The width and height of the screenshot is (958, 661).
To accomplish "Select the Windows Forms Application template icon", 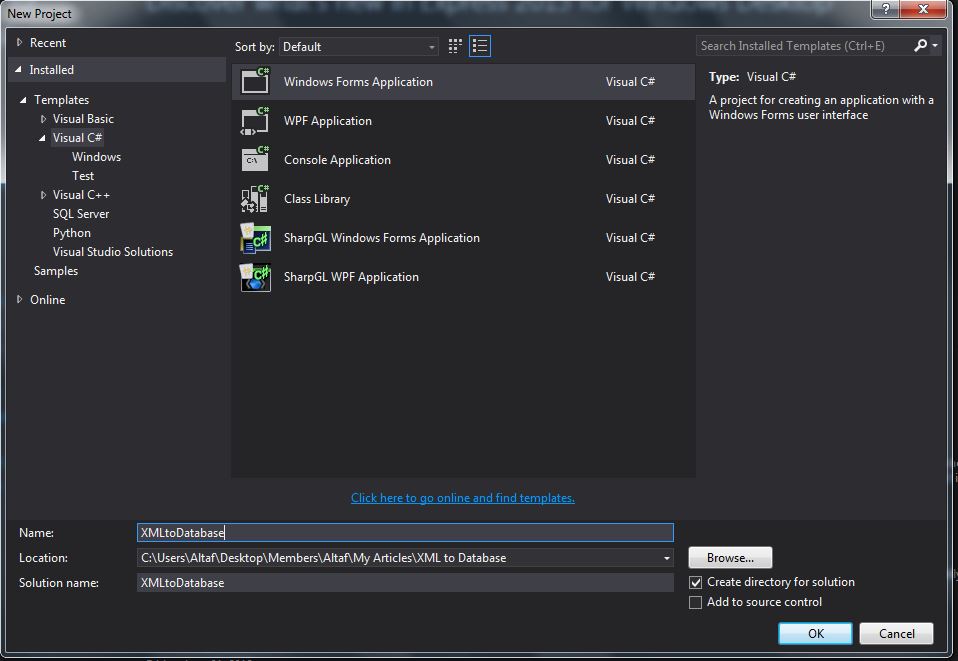I will tap(253, 81).
